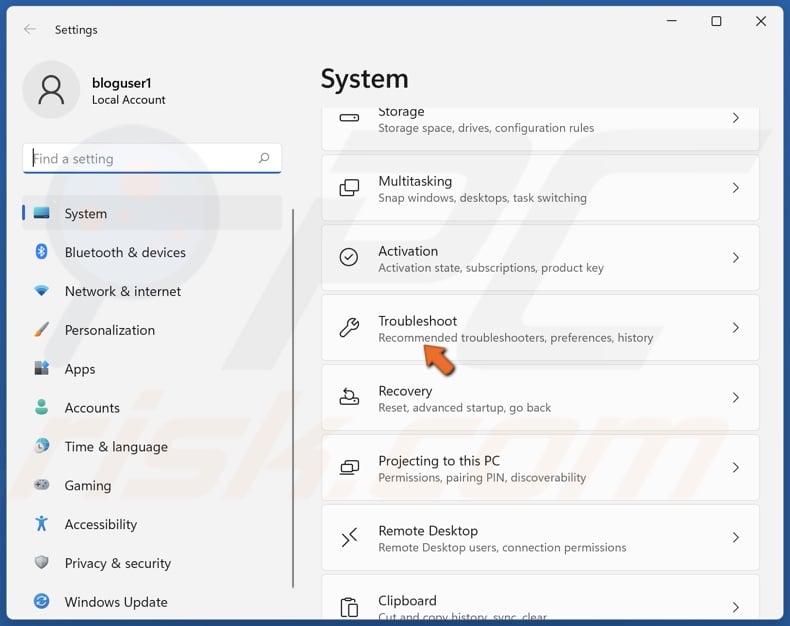Click the Multitasking windows icon

point(349,187)
